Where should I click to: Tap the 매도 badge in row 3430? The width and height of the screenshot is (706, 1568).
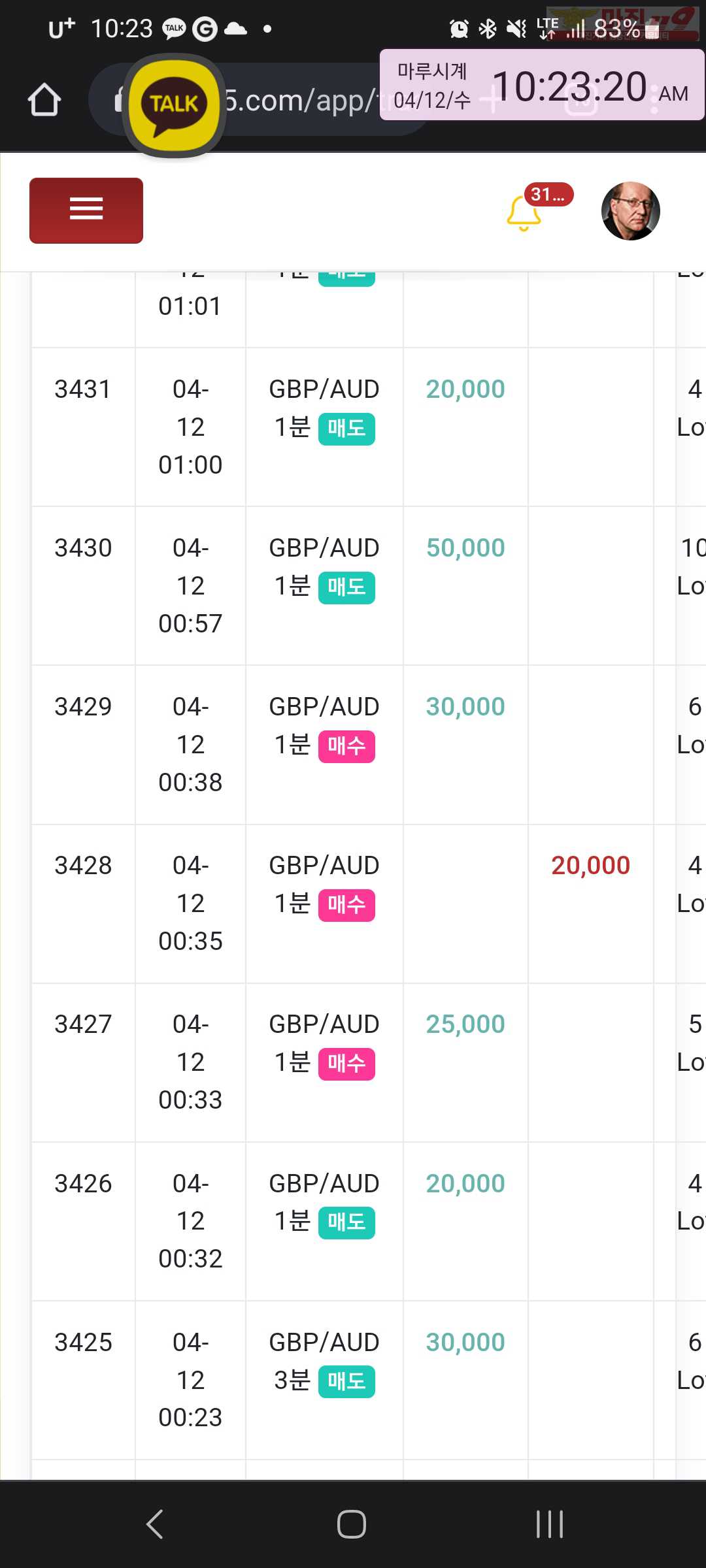(346, 587)
